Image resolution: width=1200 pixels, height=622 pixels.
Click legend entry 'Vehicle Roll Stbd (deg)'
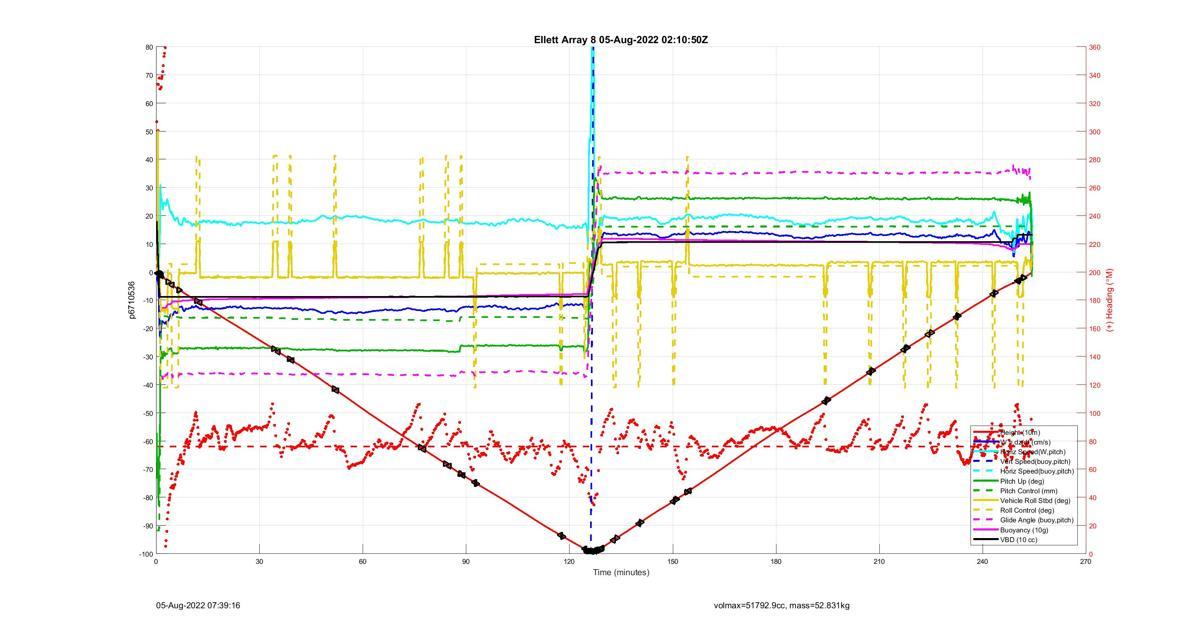[x=1035, y=500]
